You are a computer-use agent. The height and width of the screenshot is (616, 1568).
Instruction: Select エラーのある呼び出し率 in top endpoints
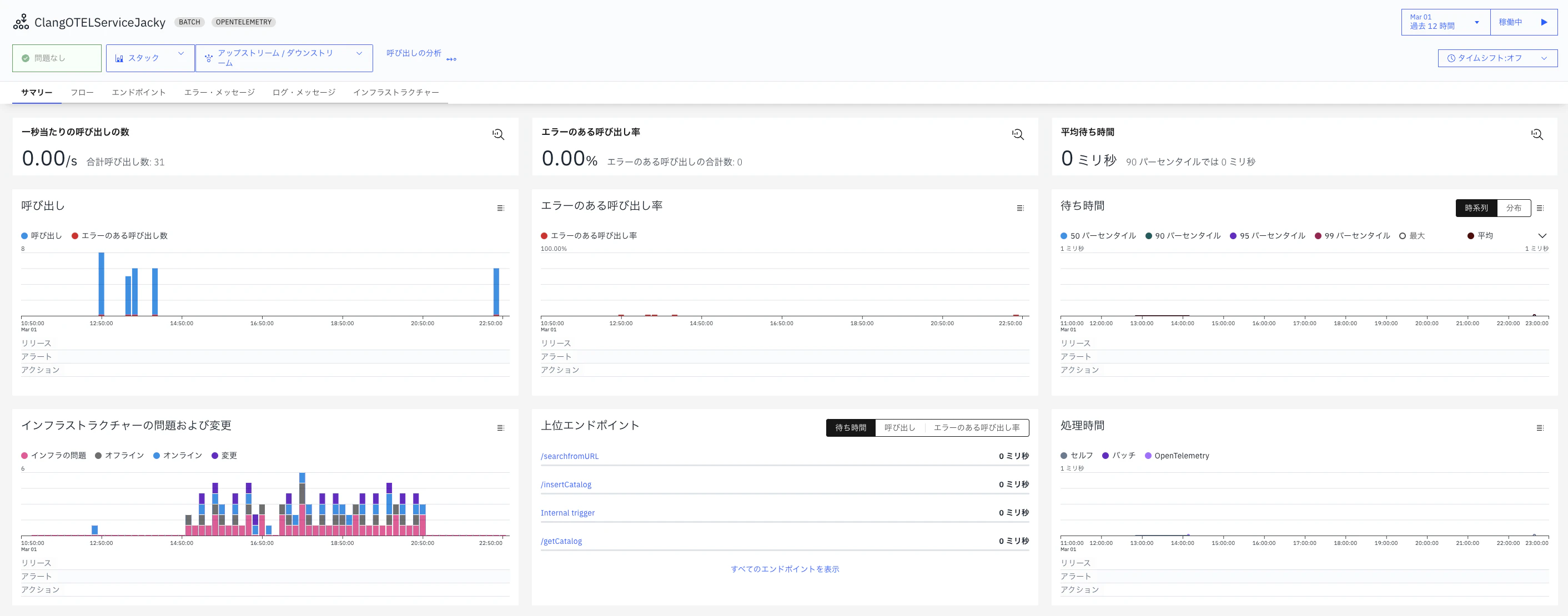click(976, 428)
